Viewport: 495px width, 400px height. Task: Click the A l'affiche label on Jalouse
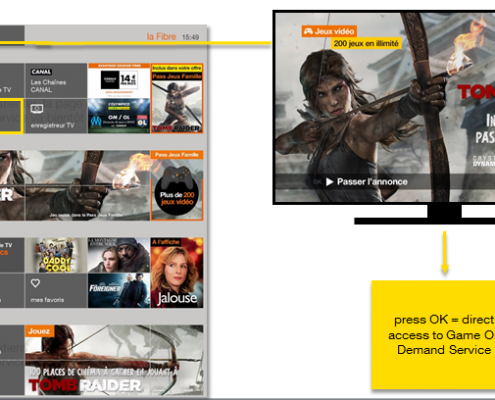(166, 242)
